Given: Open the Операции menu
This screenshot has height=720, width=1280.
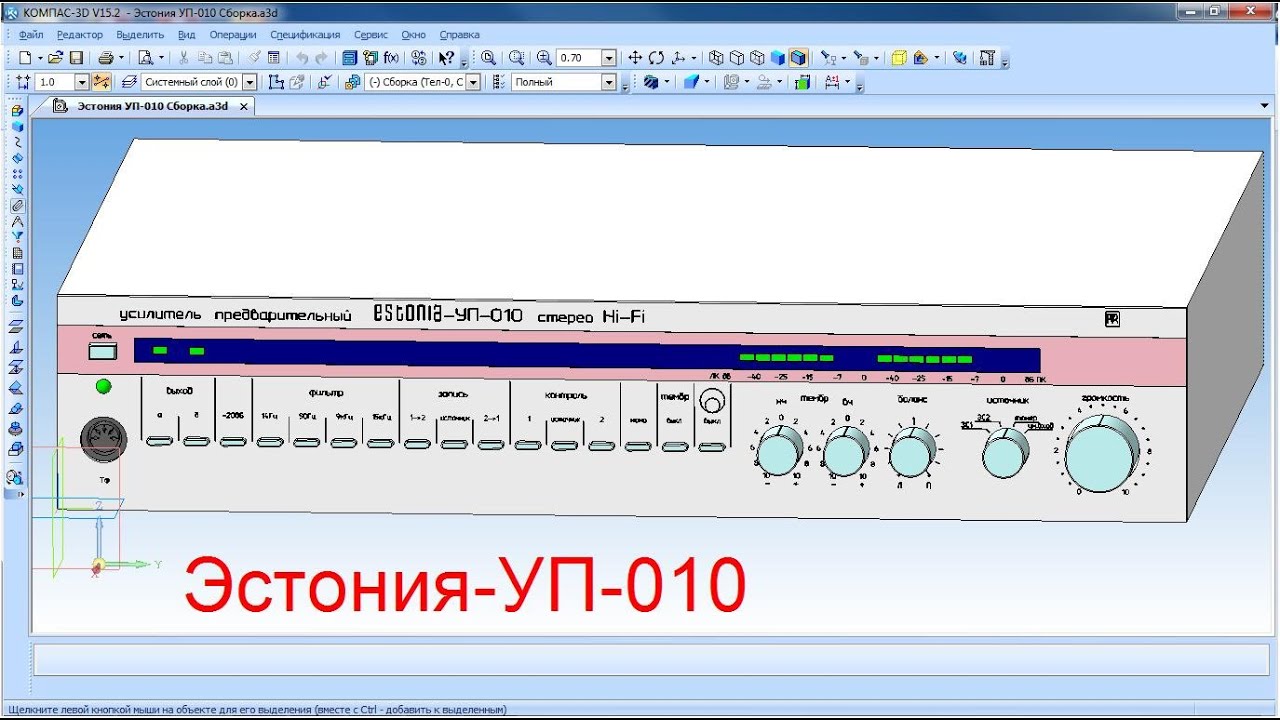Looking at the screenshot, I should [x=233, y=34].
